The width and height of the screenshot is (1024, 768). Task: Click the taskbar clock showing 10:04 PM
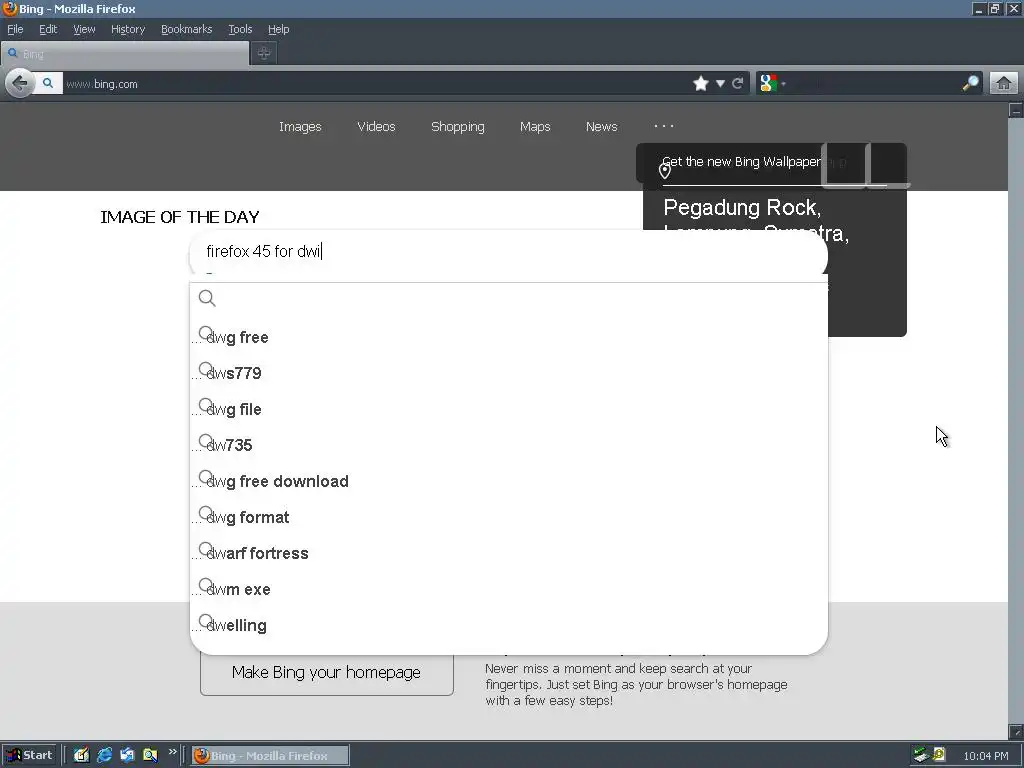[x=985, y=756]
